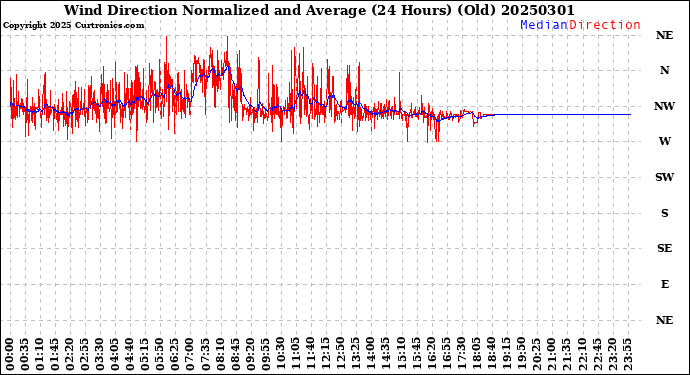This screenshot has height=375, width=690.
Task: Click the Copyright 2025 Curtronics.com text
Action: tap(73, 26)
